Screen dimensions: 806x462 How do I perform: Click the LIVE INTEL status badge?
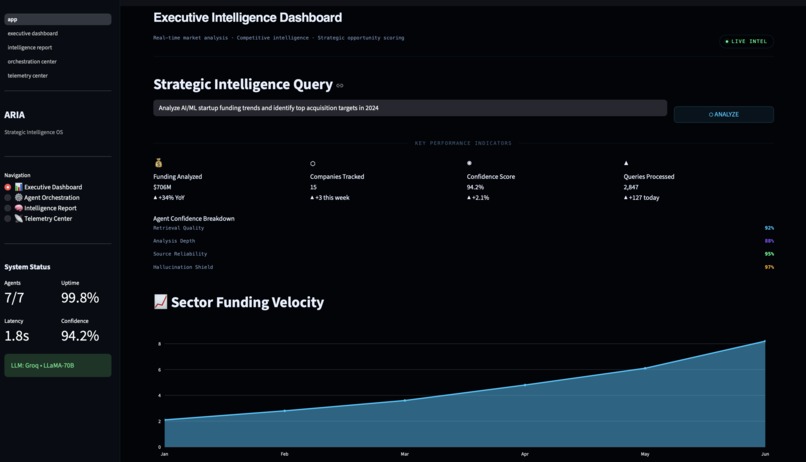click(746, 41)
